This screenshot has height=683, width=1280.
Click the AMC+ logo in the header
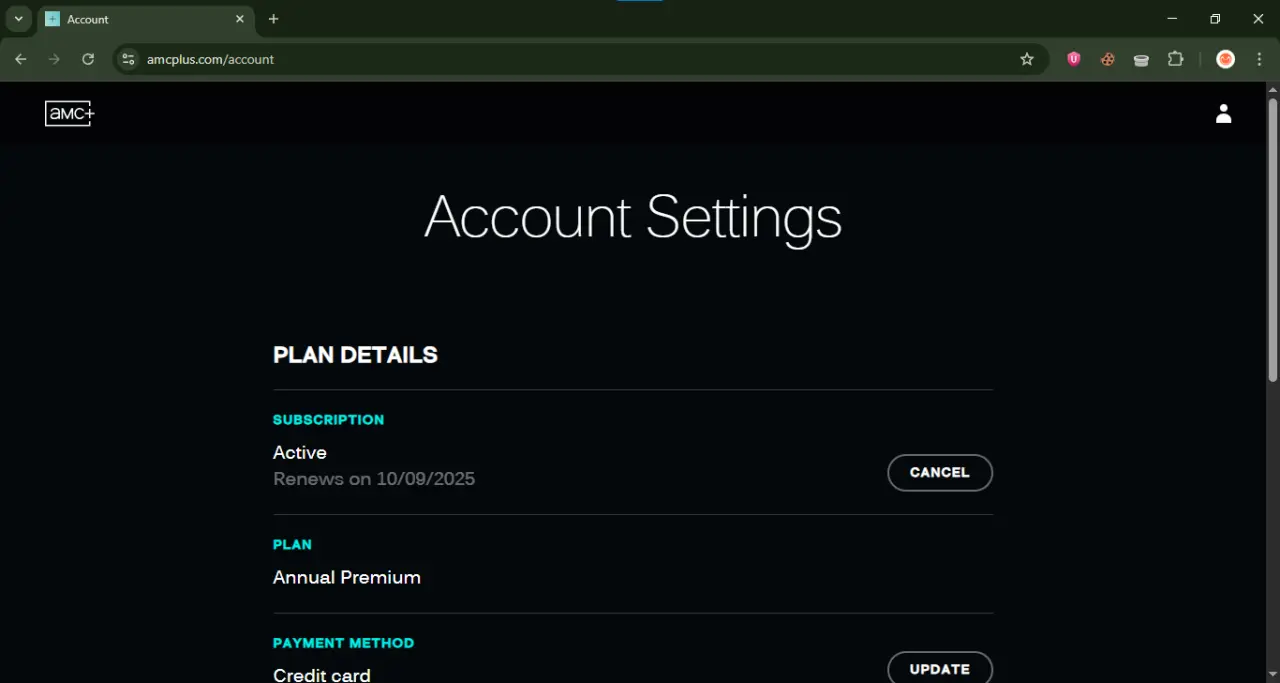69,114
